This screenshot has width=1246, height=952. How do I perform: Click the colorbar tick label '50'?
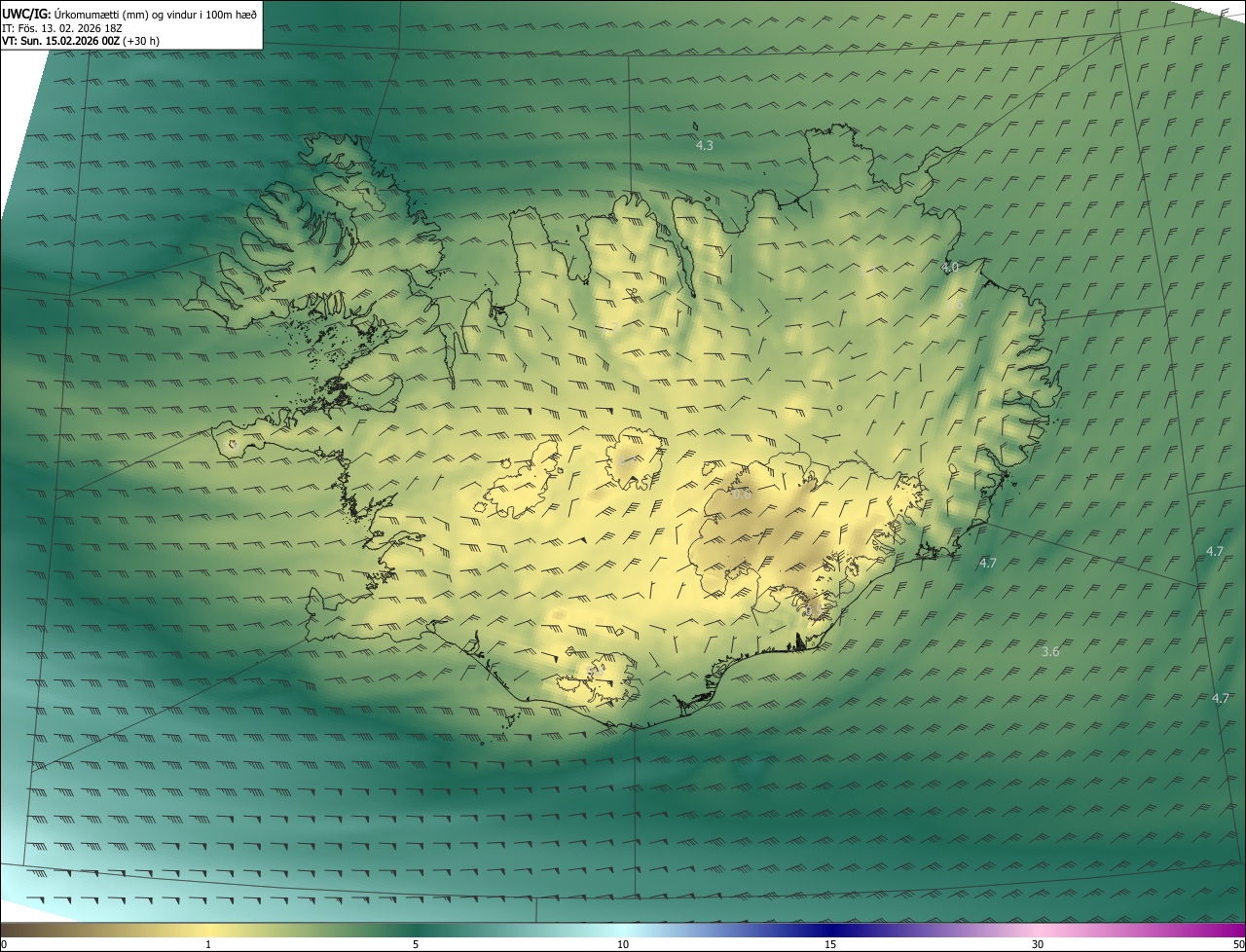click(x=1238, y=944)
